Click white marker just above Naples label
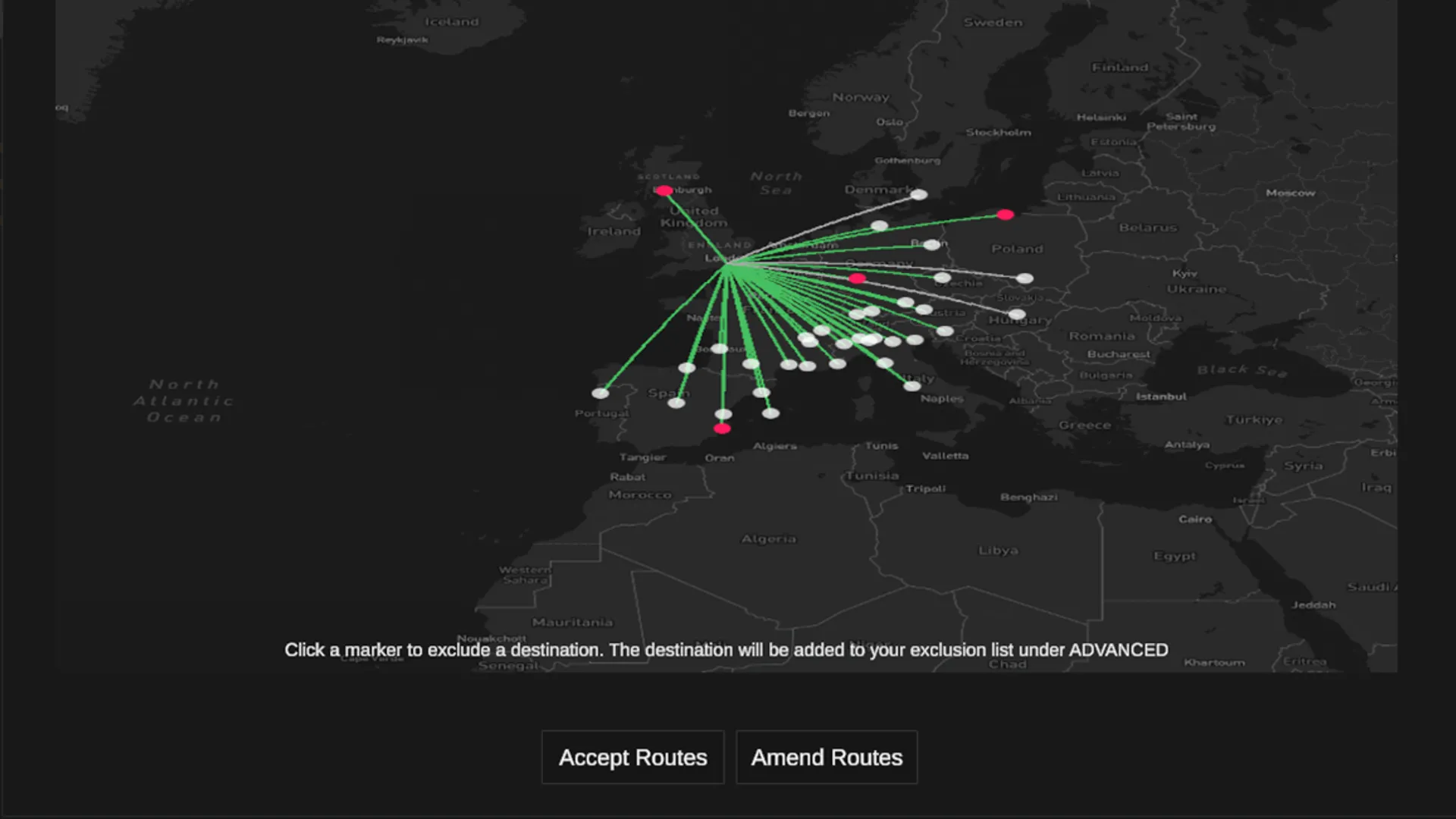 tap(912, 386)
